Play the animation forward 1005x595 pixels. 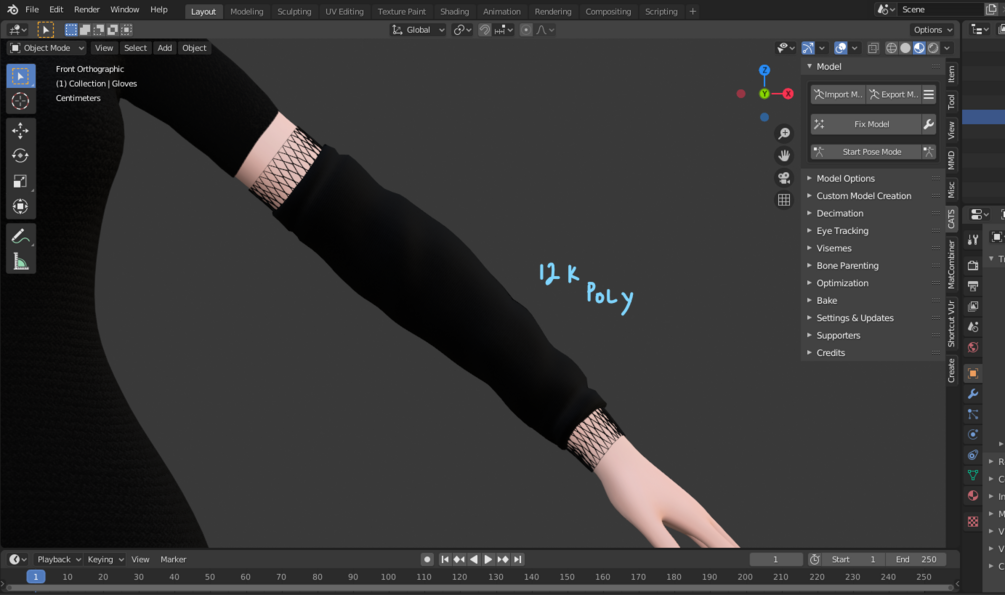[488, 559]
